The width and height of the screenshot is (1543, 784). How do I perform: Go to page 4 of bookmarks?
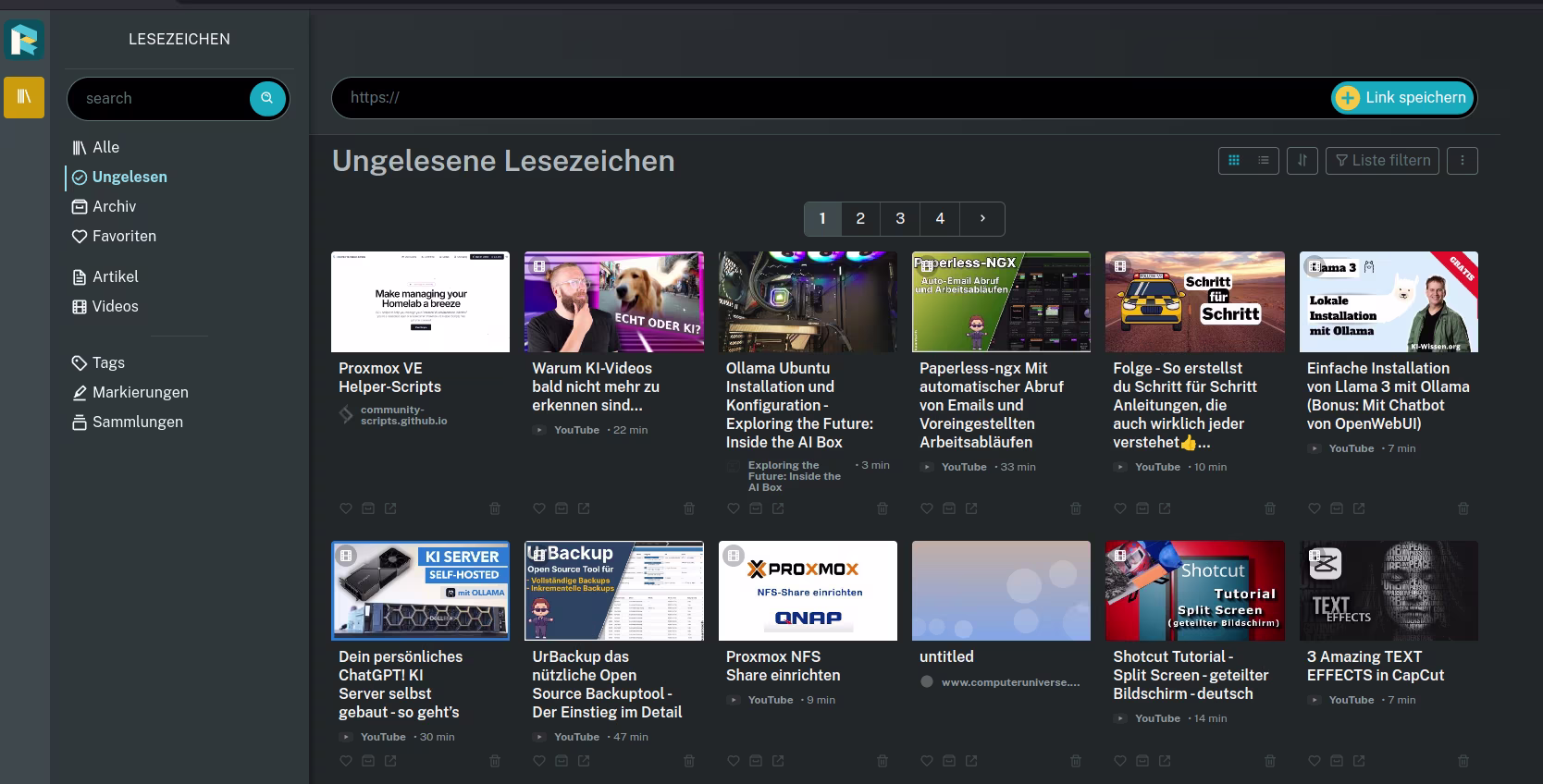[x=940, y=219]
